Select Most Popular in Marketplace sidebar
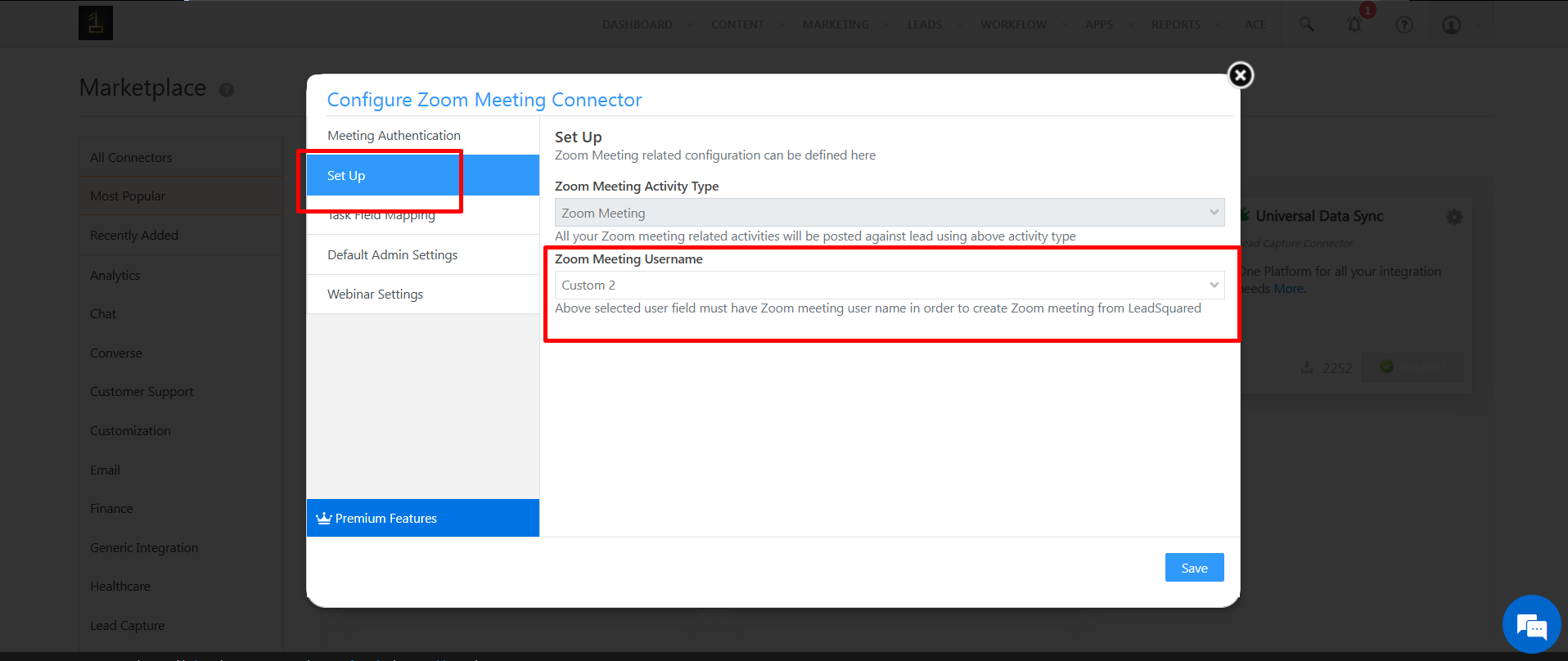 point(181,196)
